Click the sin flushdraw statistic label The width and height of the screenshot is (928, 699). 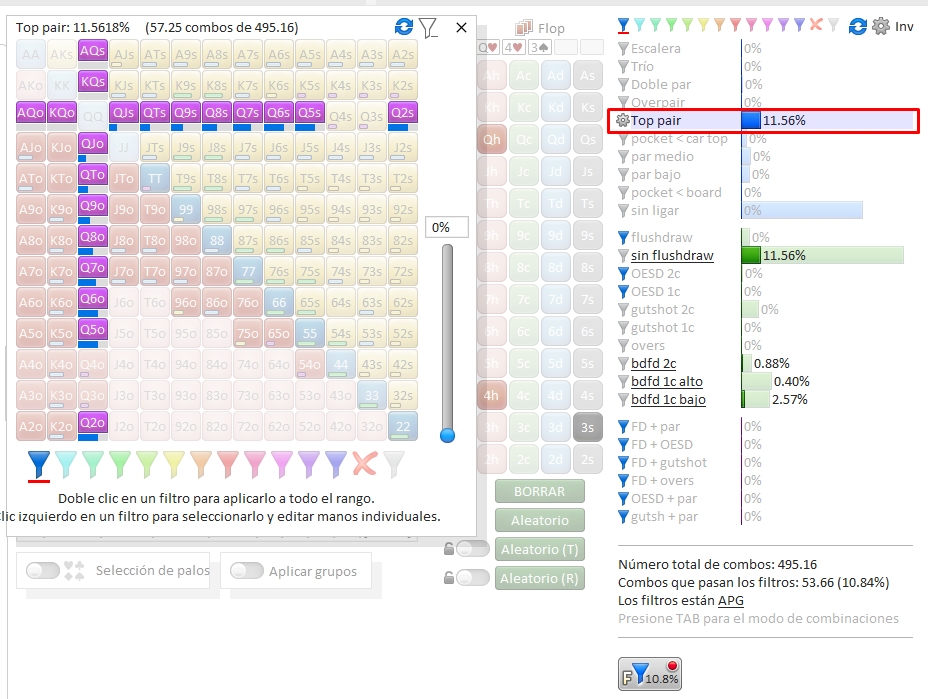point(672,256)
